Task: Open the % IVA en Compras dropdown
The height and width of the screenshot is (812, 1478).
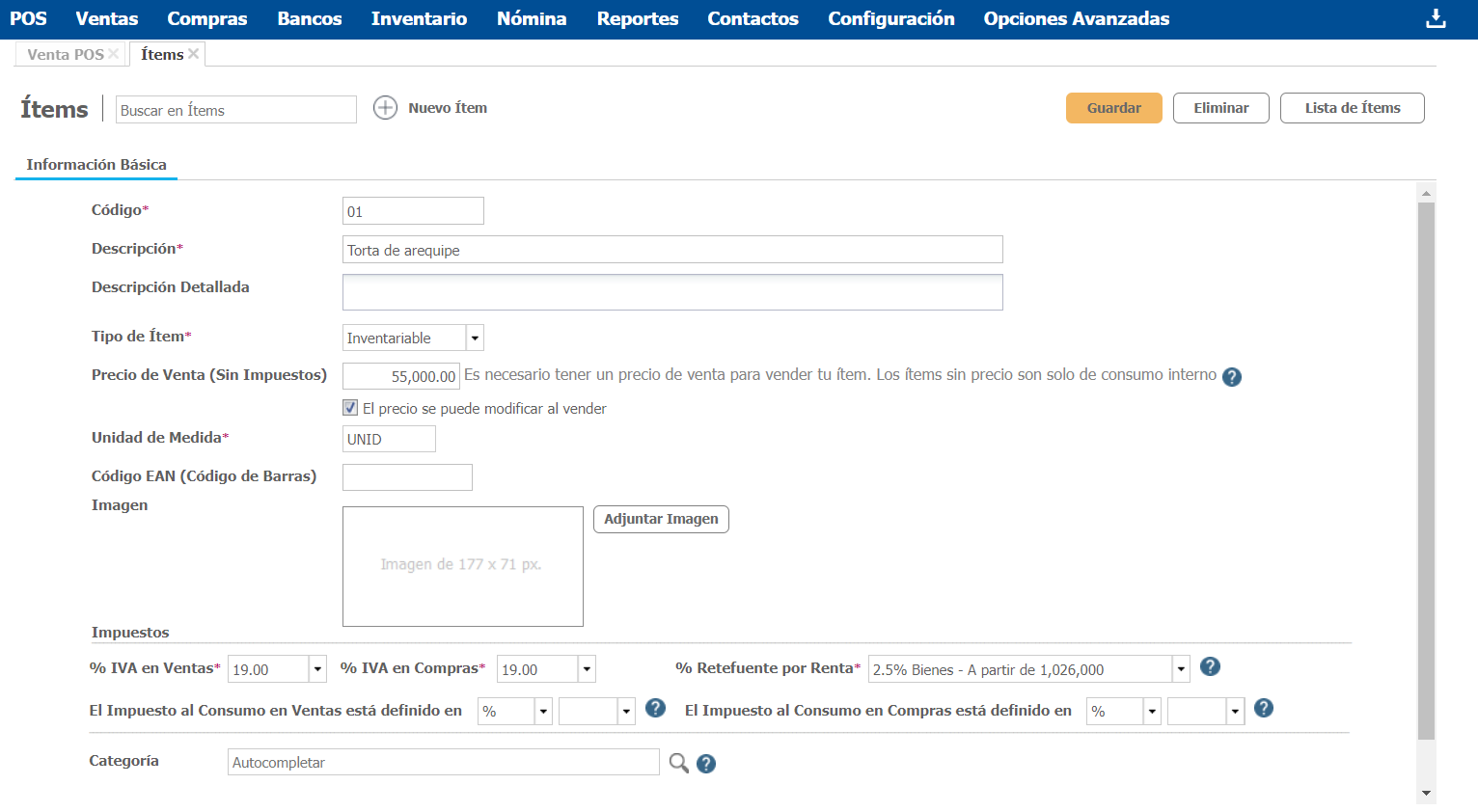Action: pos(587,669)
